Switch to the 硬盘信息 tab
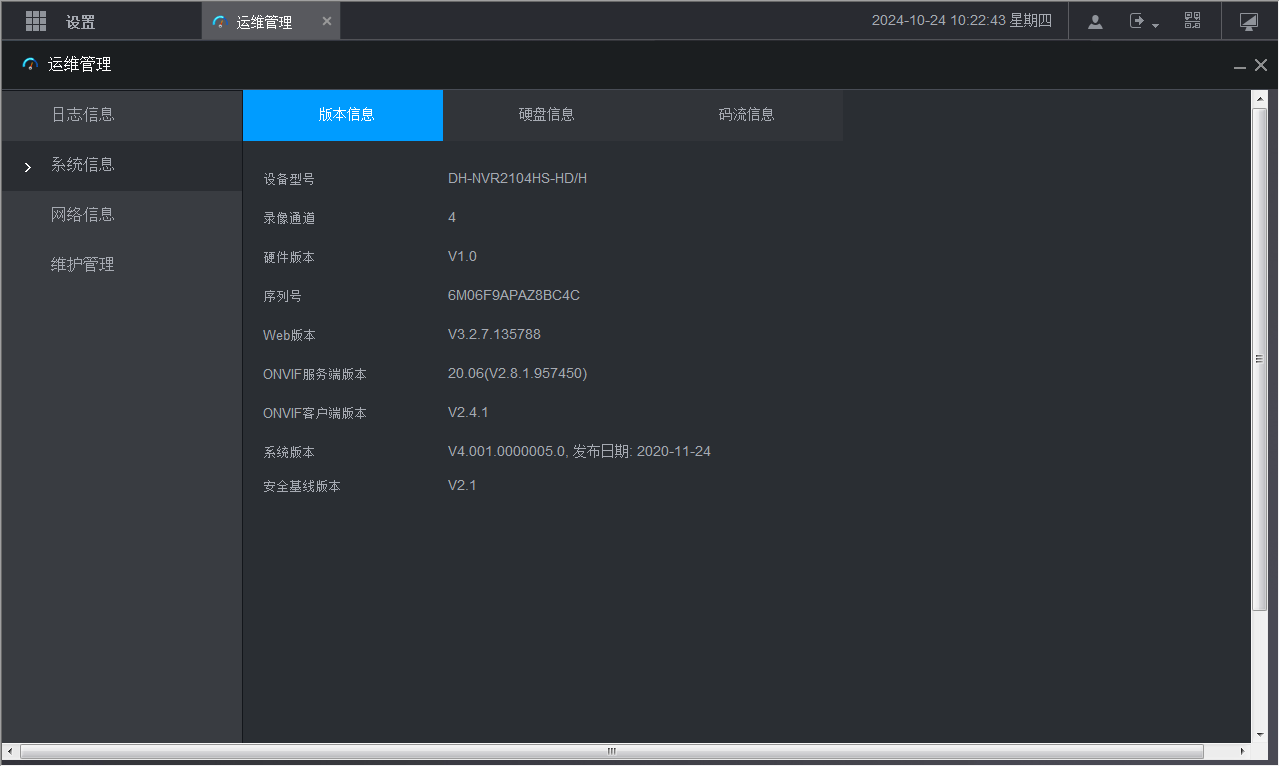 (546, 115)
